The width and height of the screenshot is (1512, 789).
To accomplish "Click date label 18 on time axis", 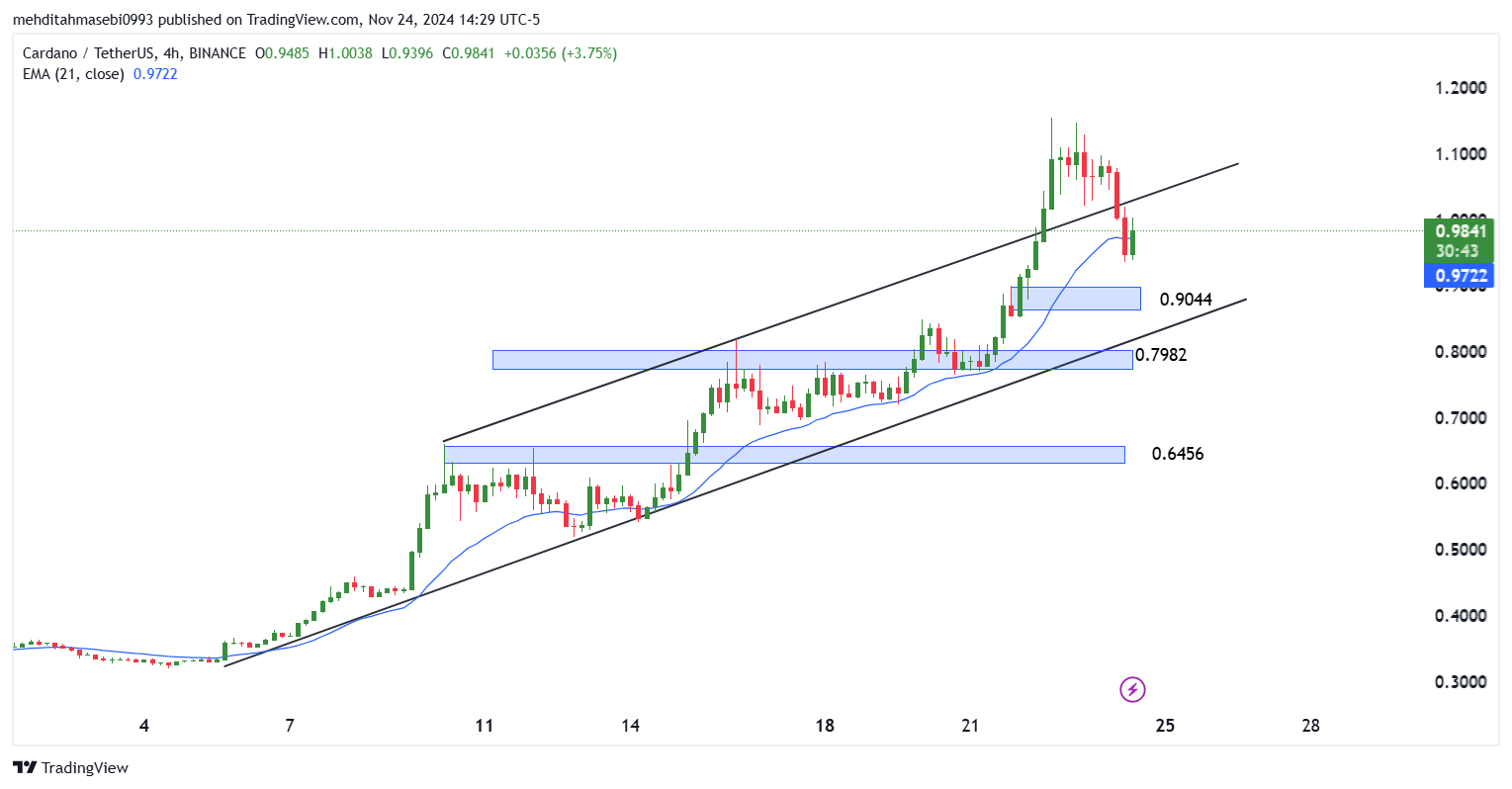I will tap(825, 726).
